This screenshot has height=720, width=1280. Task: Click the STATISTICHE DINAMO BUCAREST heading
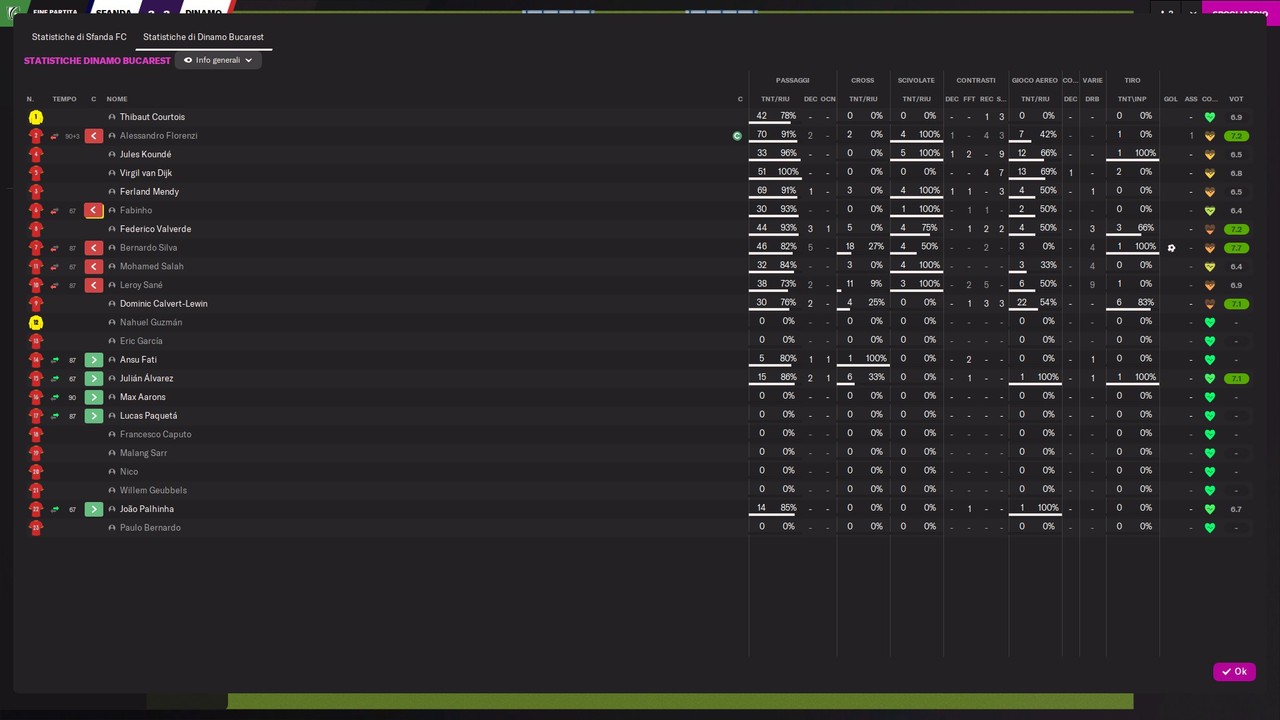coord(97,61)
